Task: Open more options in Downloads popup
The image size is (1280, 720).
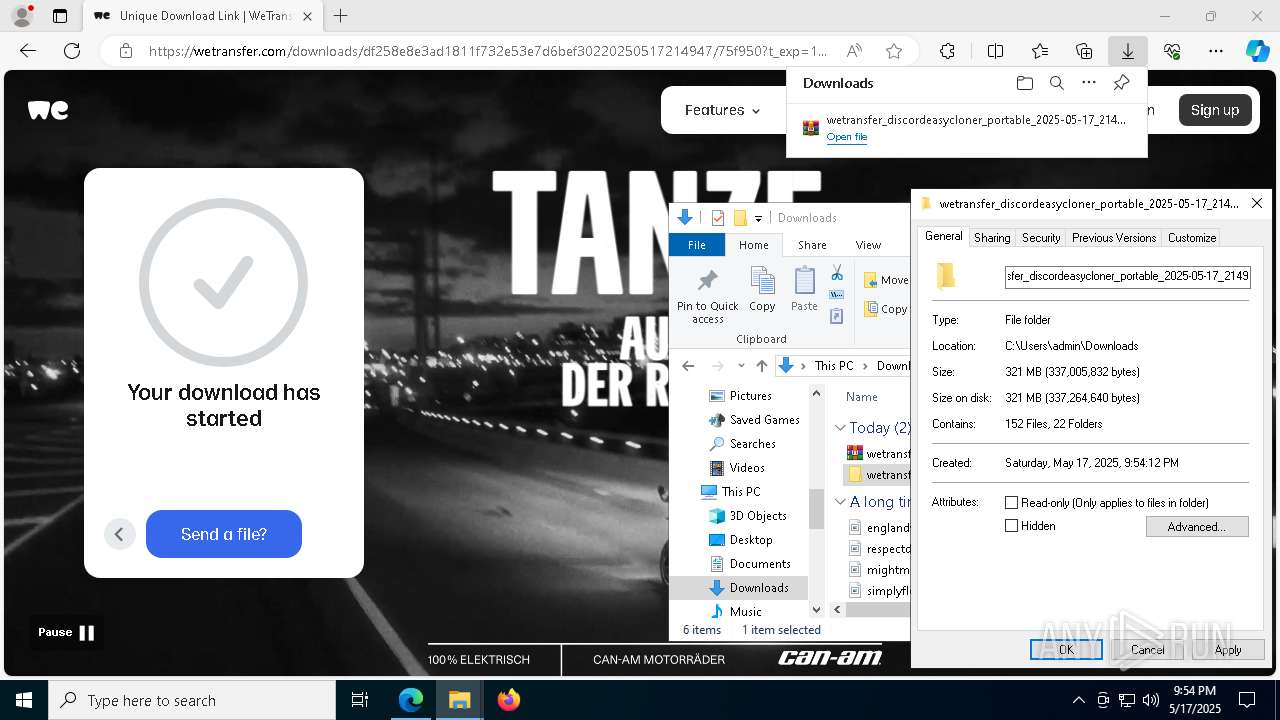Action: tap(1089, 83)
